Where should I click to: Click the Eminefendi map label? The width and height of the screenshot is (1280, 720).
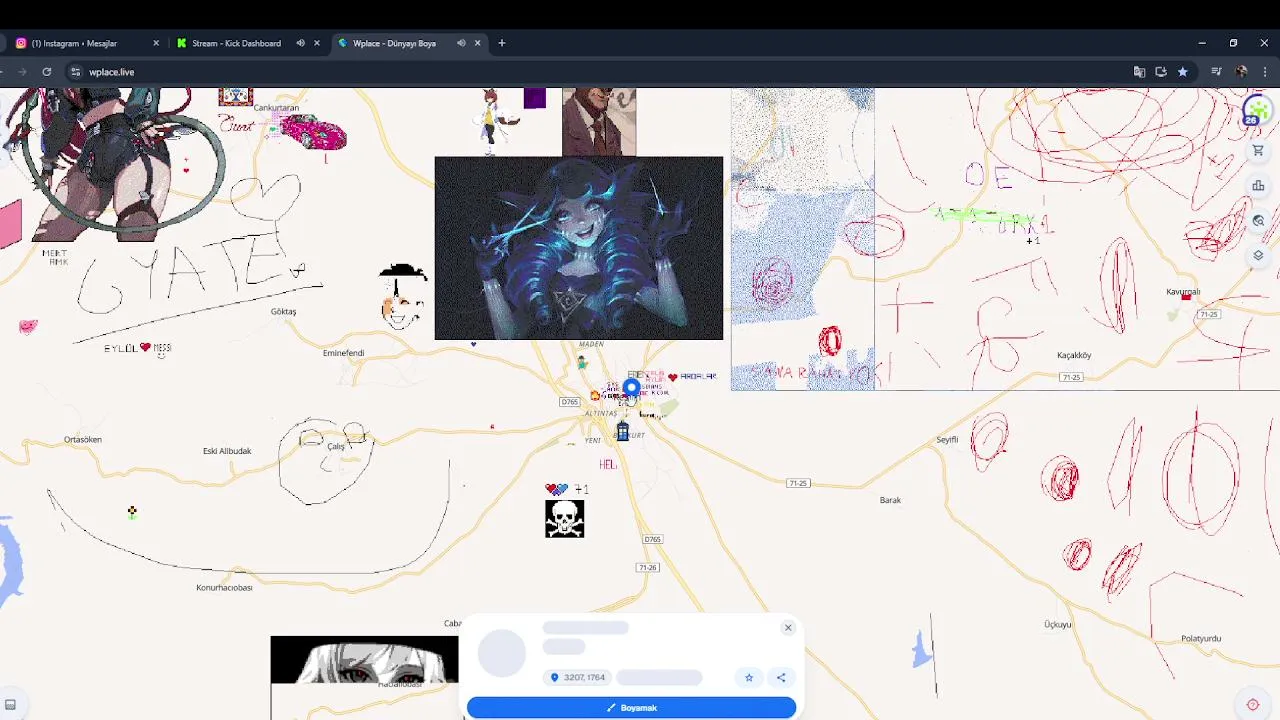click(343, 353)
